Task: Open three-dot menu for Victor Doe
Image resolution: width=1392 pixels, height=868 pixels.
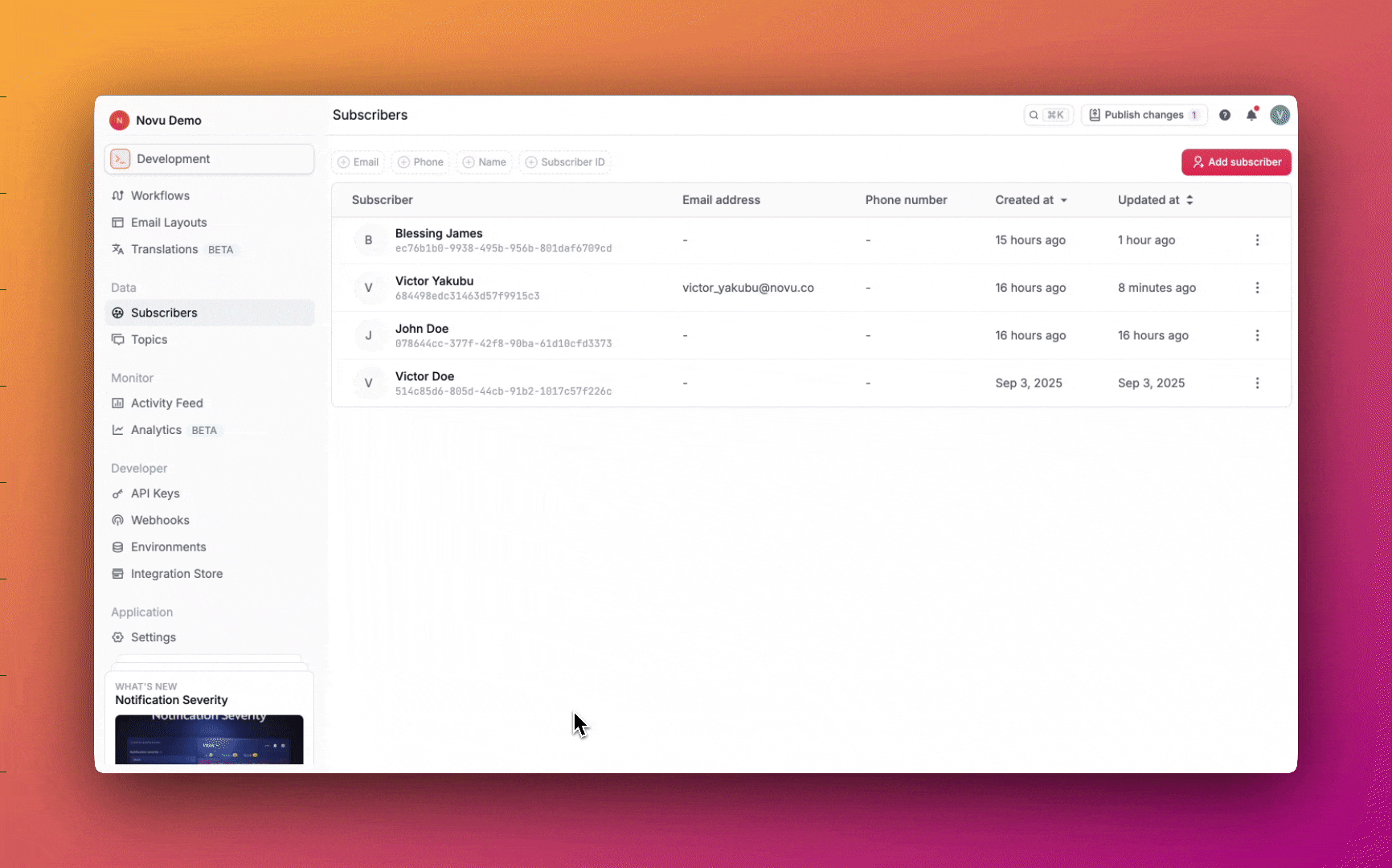Action: point(1257,383)
